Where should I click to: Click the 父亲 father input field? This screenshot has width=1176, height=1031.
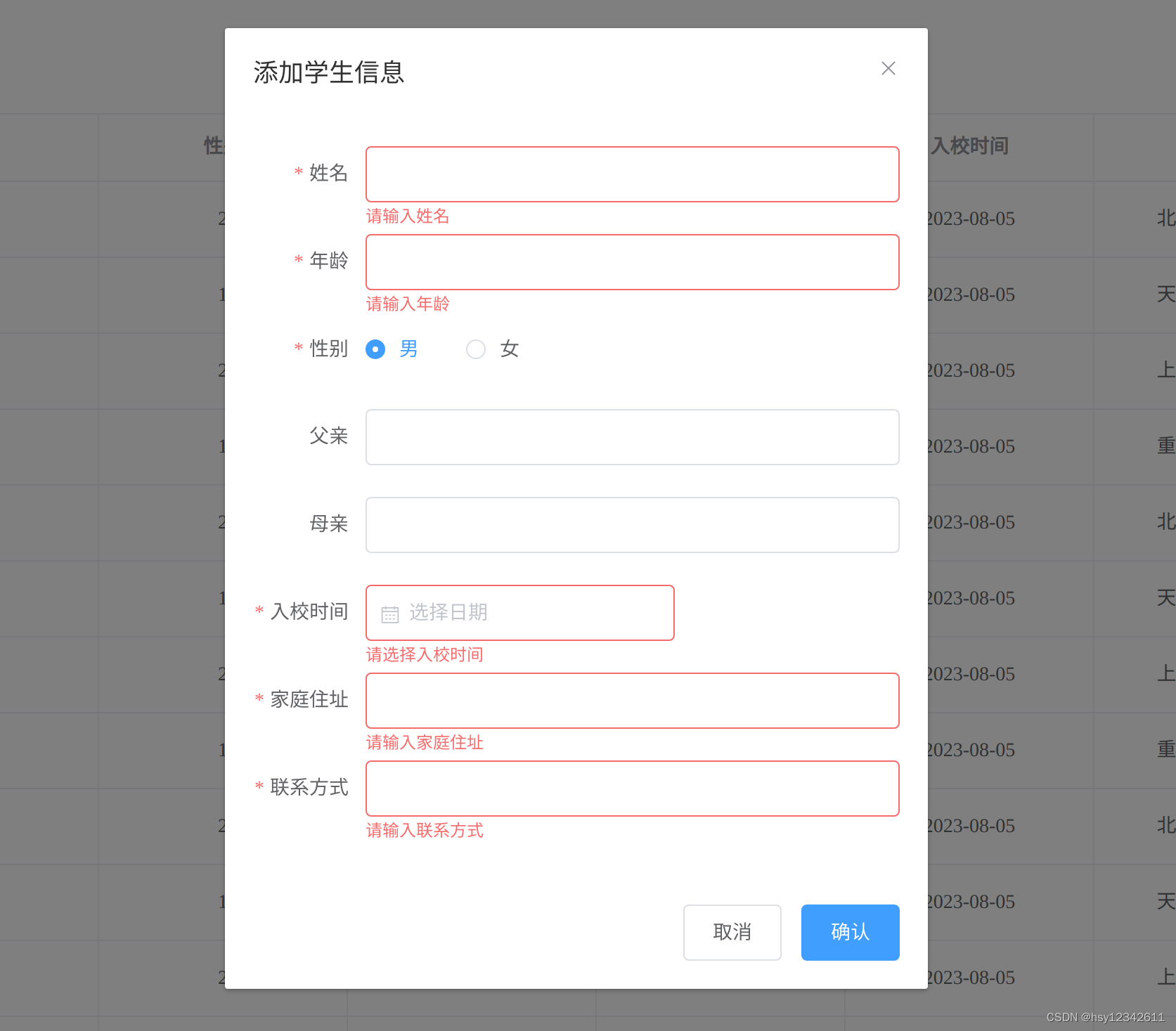[x=631, y=436]
